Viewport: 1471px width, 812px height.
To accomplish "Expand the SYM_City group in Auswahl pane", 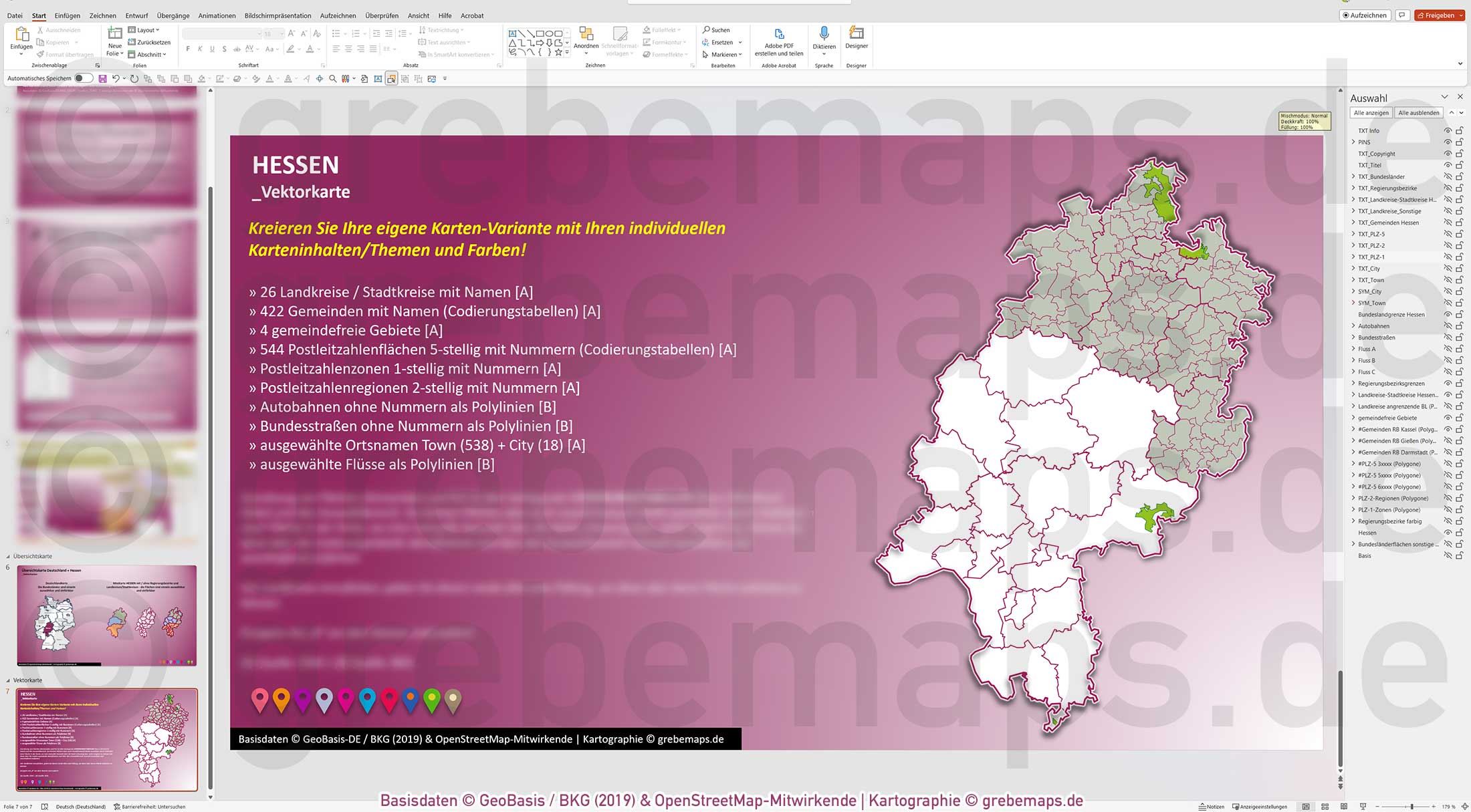I will [x=1353, y=291].
